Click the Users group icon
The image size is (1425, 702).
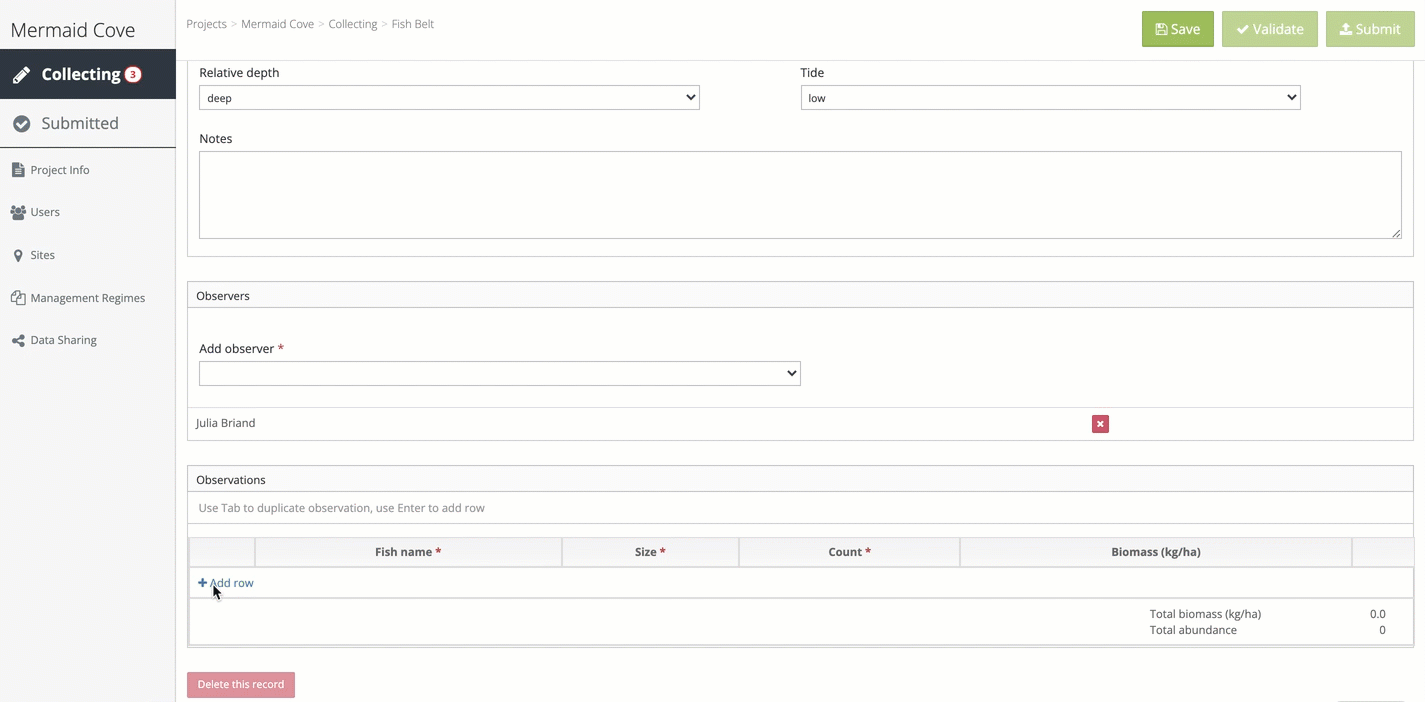pyautogui.click(x=18, y=212)
